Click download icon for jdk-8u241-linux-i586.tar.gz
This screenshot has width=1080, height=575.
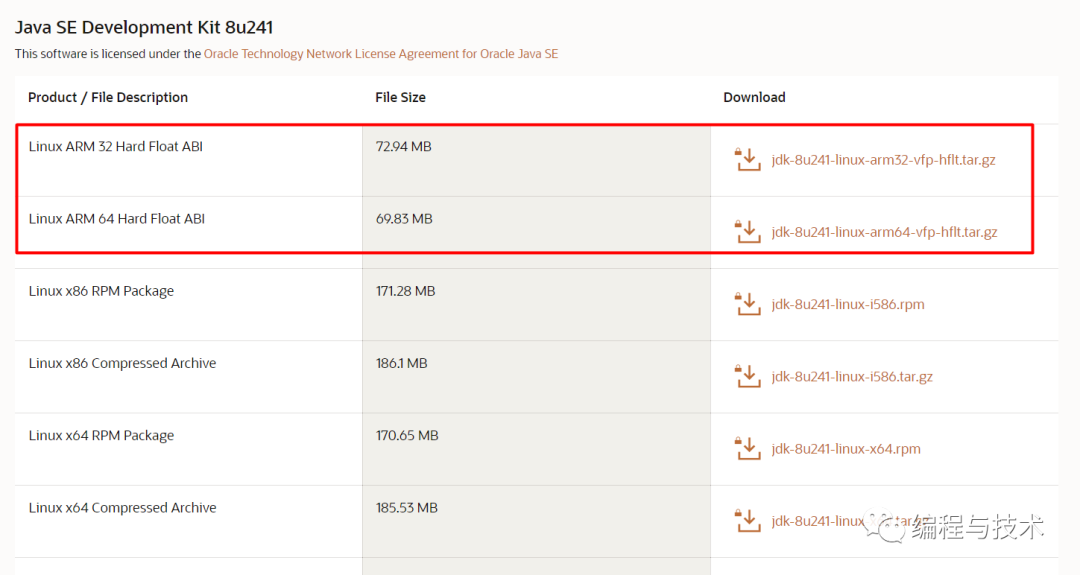pos(748,377)
